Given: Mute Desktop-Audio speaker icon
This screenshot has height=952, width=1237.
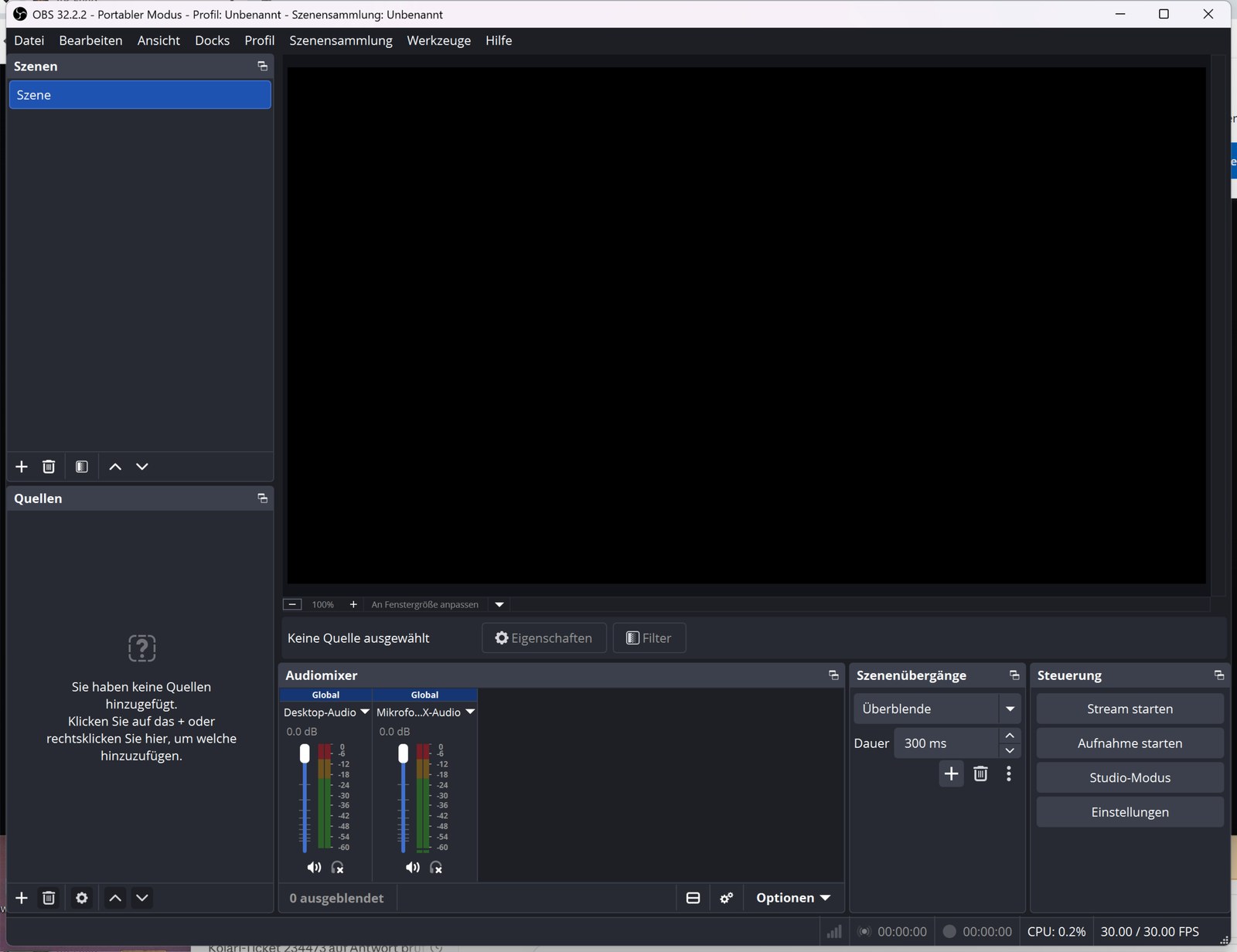Looking at the screenshot, I should pos(314,868).
